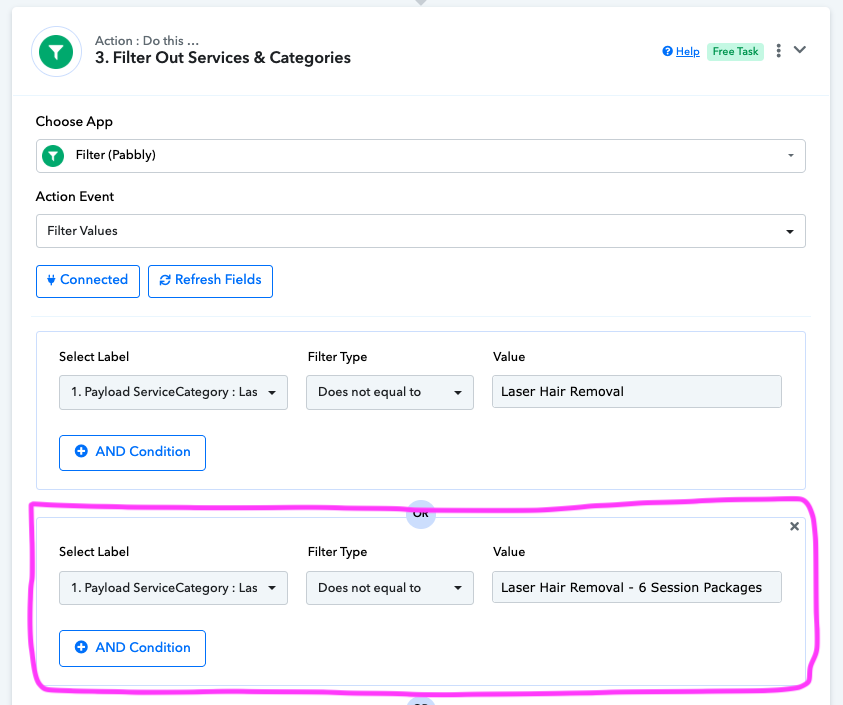The image size is (843, 705).
Task: Click the step title 'Filter Out Services & Categories'
Action: (x=231, y=58)
